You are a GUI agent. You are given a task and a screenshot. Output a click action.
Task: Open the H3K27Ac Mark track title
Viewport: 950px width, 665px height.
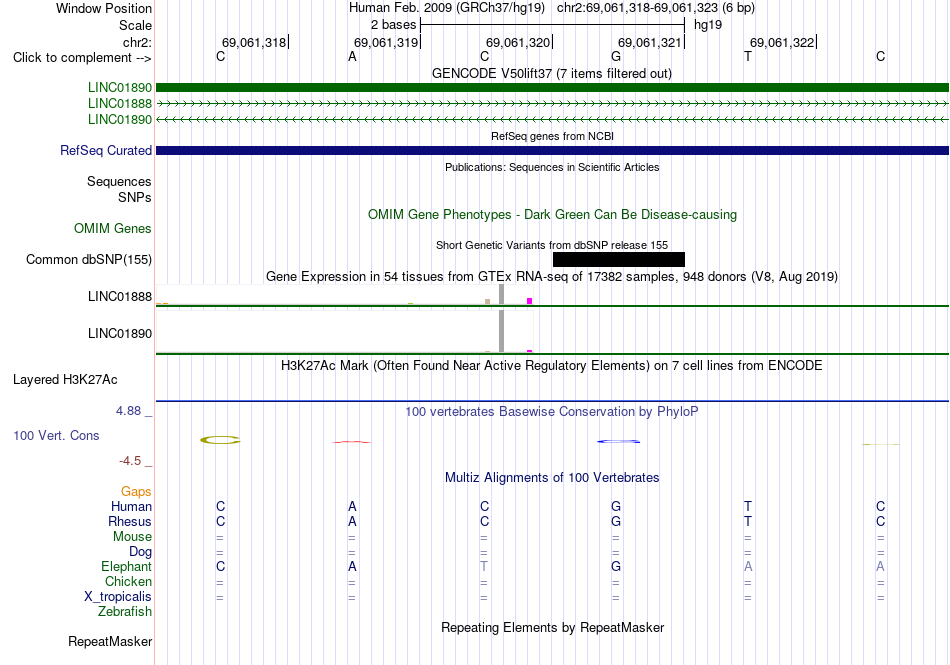tap(551, 366)
